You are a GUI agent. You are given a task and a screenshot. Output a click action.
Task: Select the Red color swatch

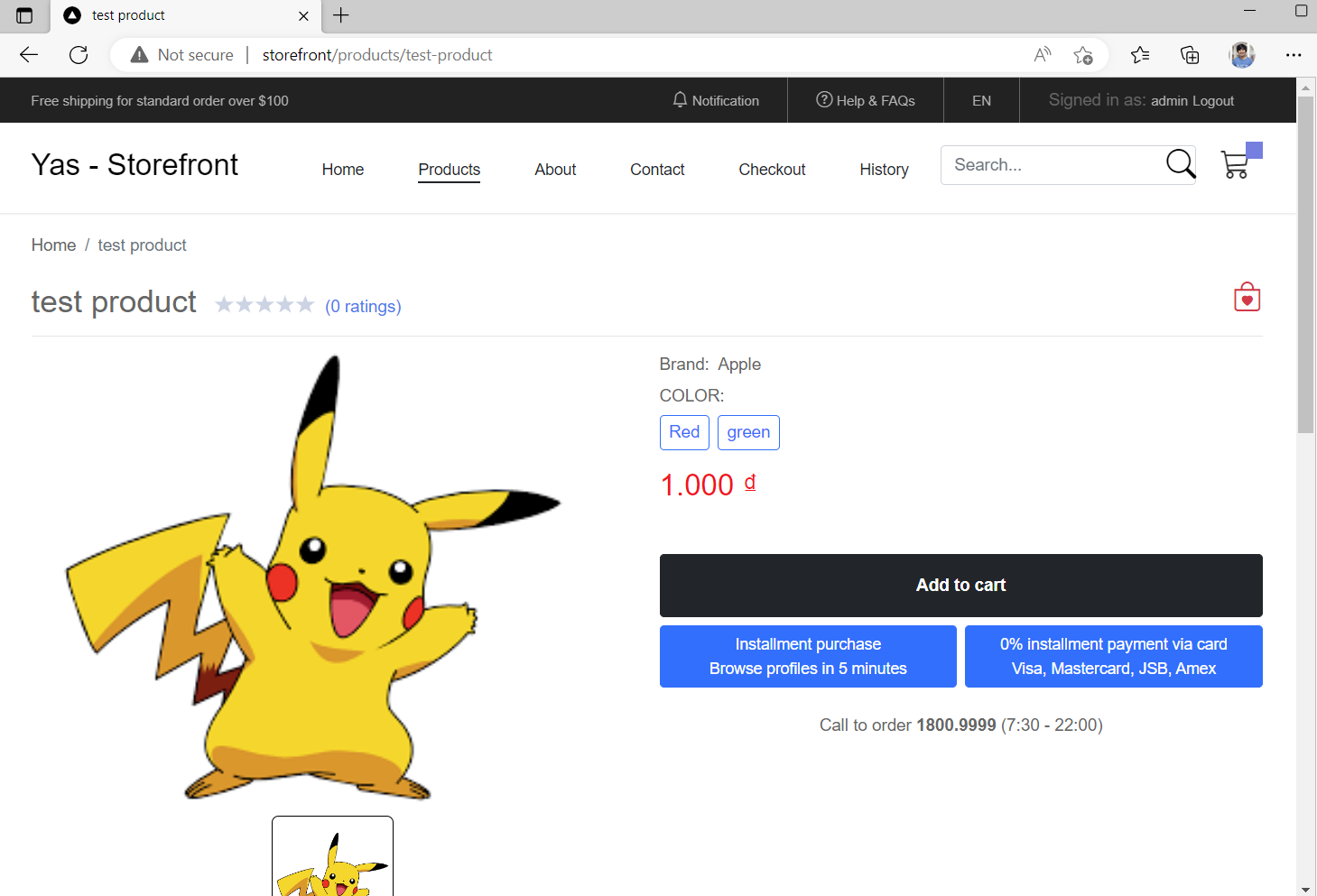click(x=684, y=432)
